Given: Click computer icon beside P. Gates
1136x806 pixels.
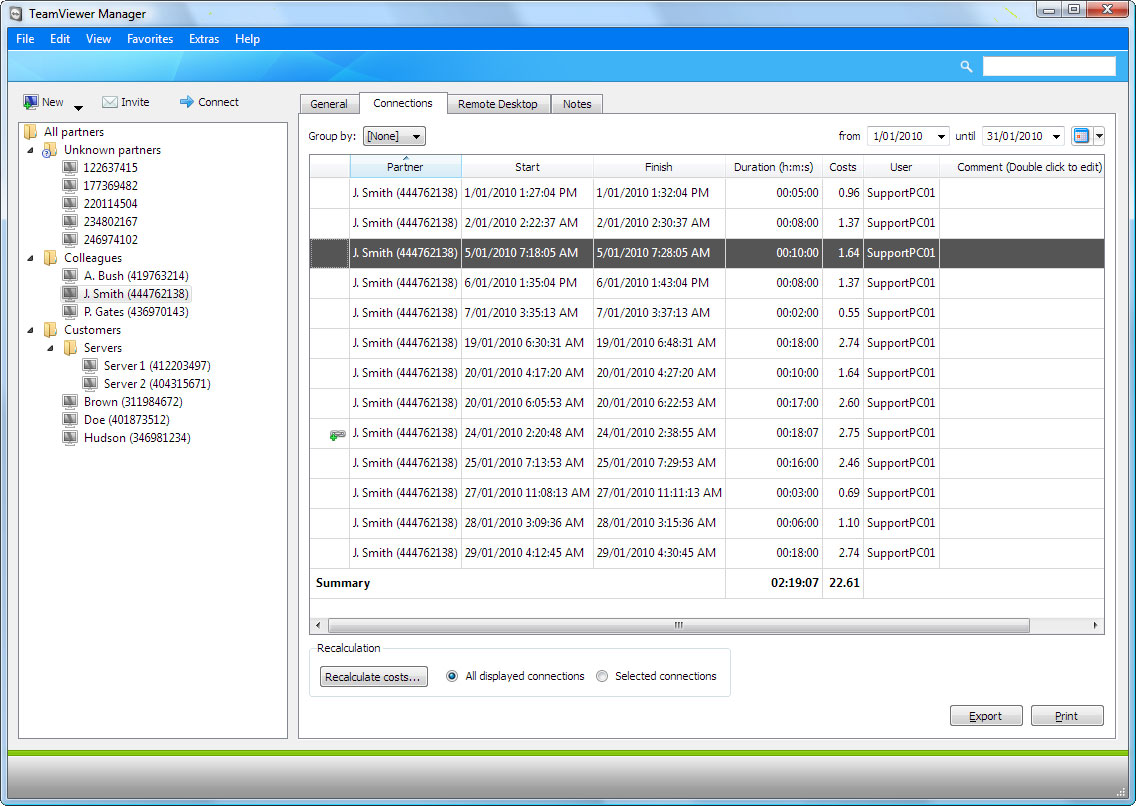Looking at the screenshot, I should pos(70,311).
